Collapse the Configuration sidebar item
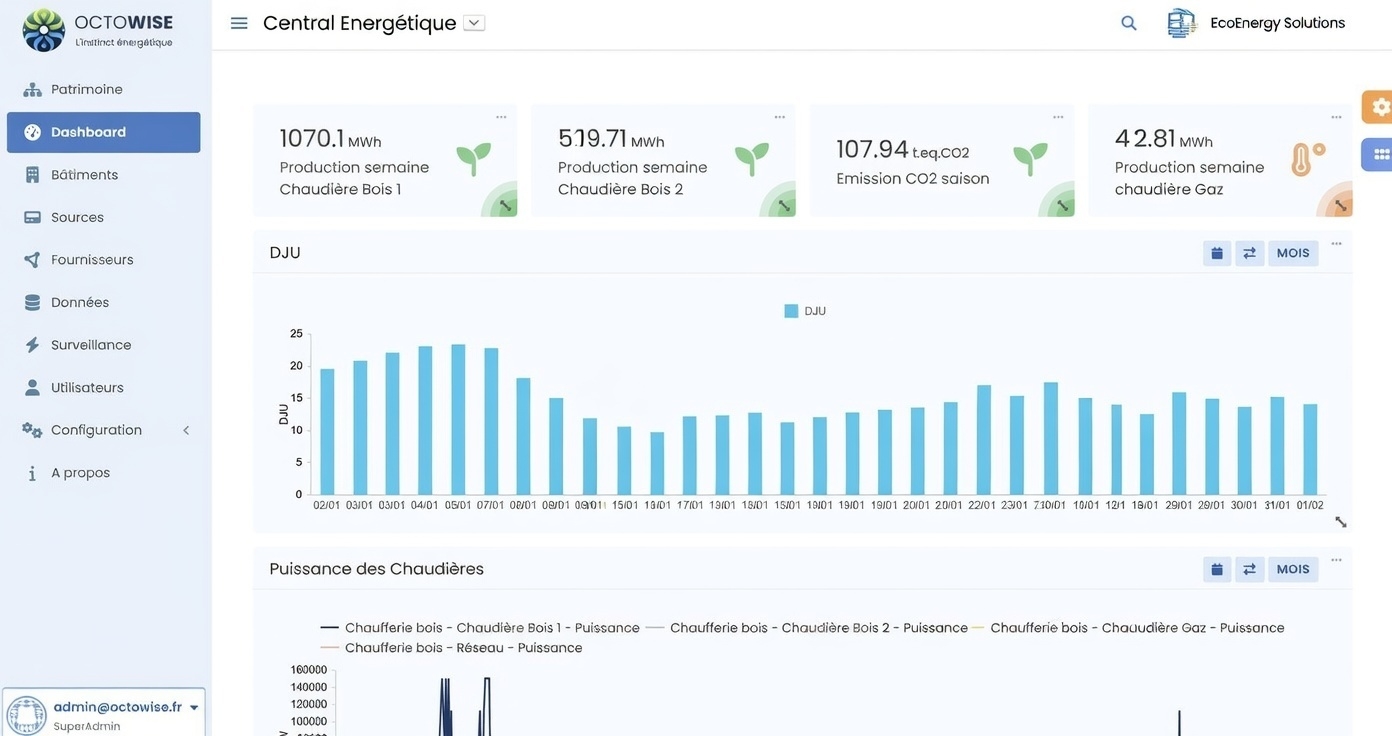This screenshot has height=736, width=1392. [185, 429]
